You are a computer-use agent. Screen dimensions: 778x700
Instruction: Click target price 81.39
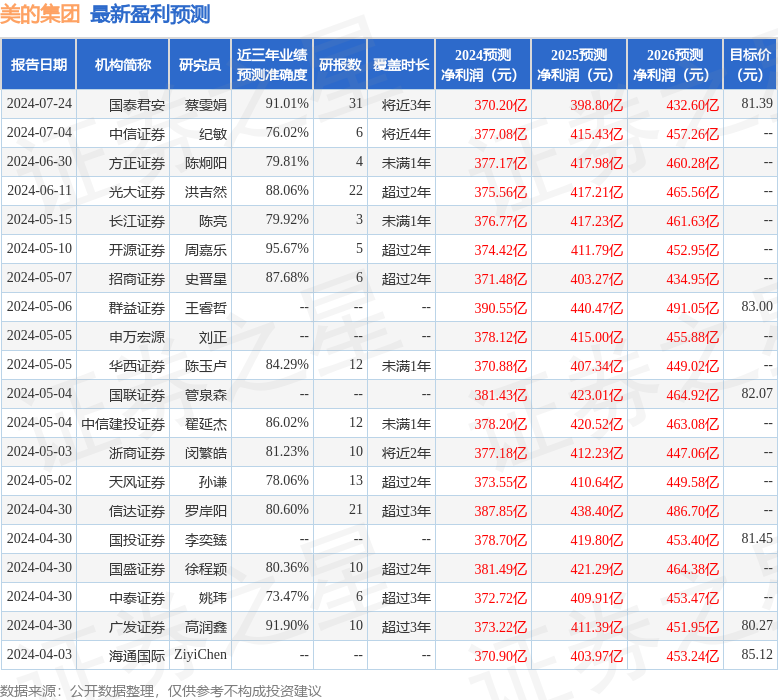(x=757, y=104)
